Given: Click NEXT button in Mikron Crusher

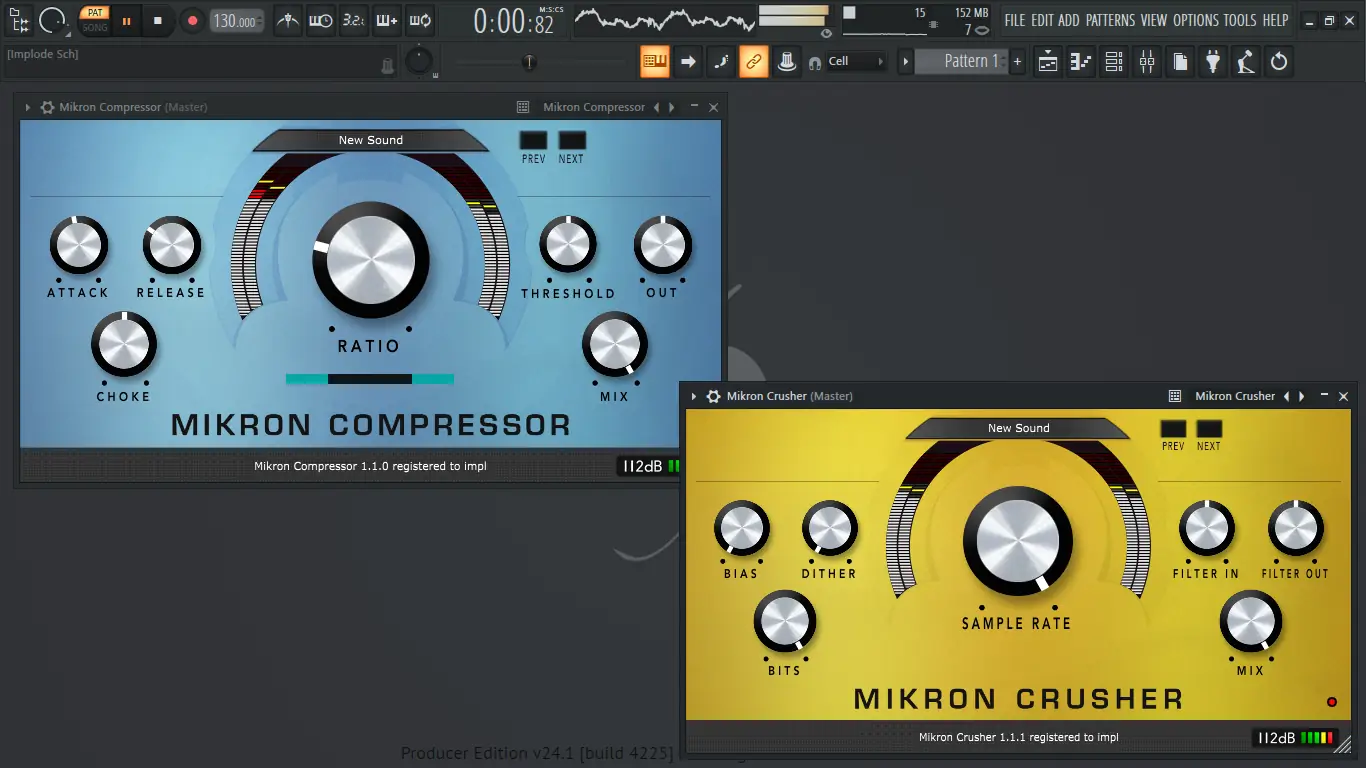Looking at the screenshot, I should (x=1209, y=429).
